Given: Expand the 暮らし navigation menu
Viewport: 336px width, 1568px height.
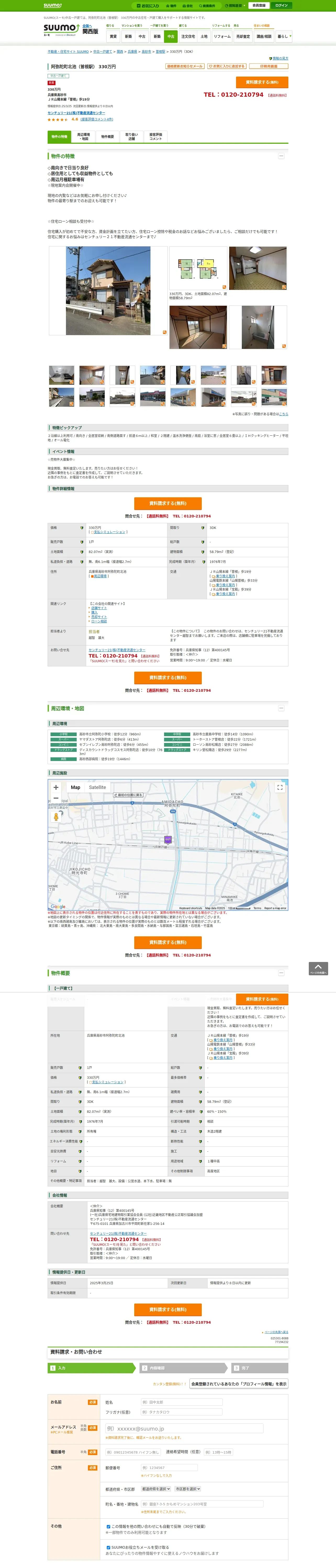Looking at the screenshot, I should pos(284,37).
